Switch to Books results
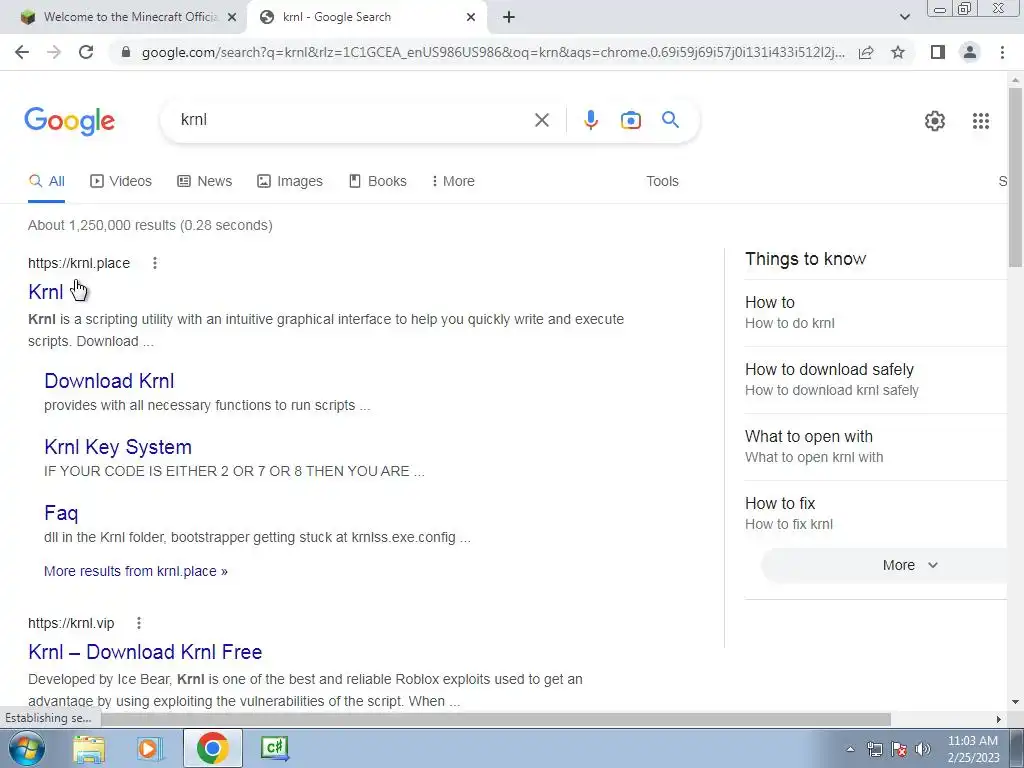This screenshot has height=768, width=1024. pyautogui.click(x=377, y=182)
